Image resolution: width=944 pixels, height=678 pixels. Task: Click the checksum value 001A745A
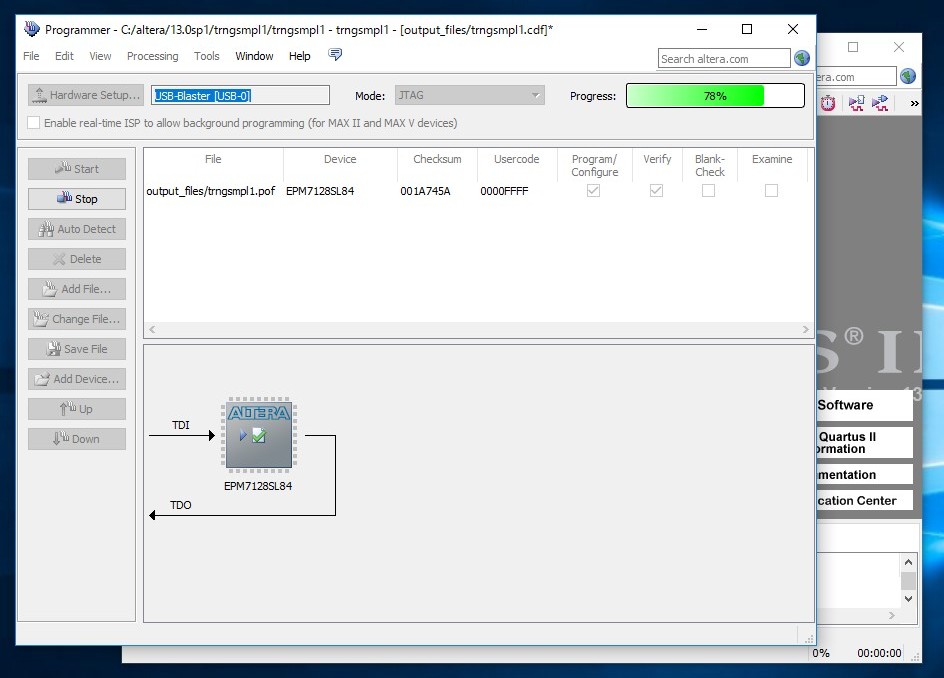point(425,191)
